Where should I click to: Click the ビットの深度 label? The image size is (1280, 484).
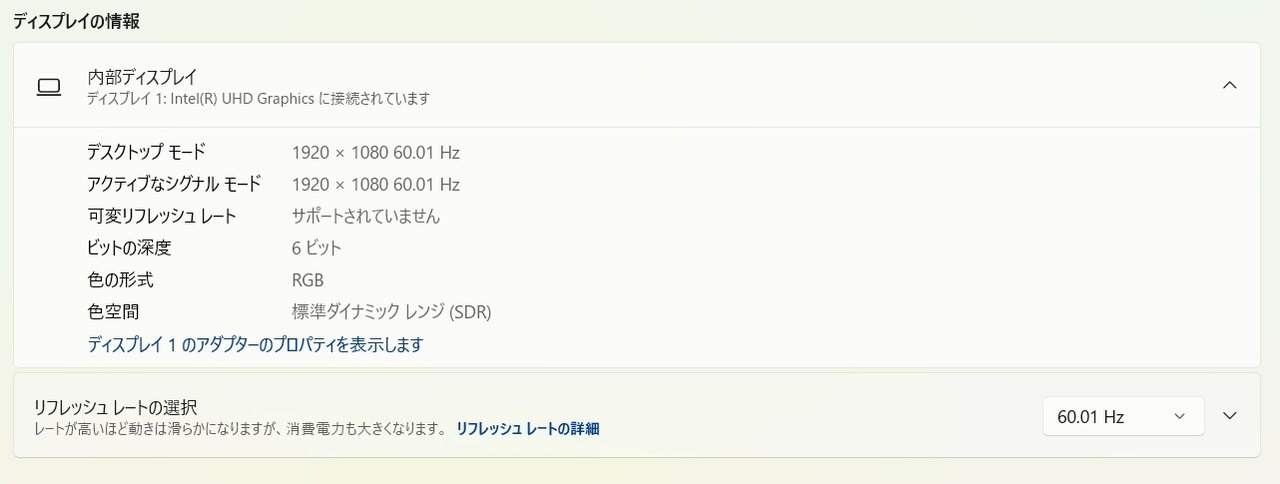[x=129, y=248]
